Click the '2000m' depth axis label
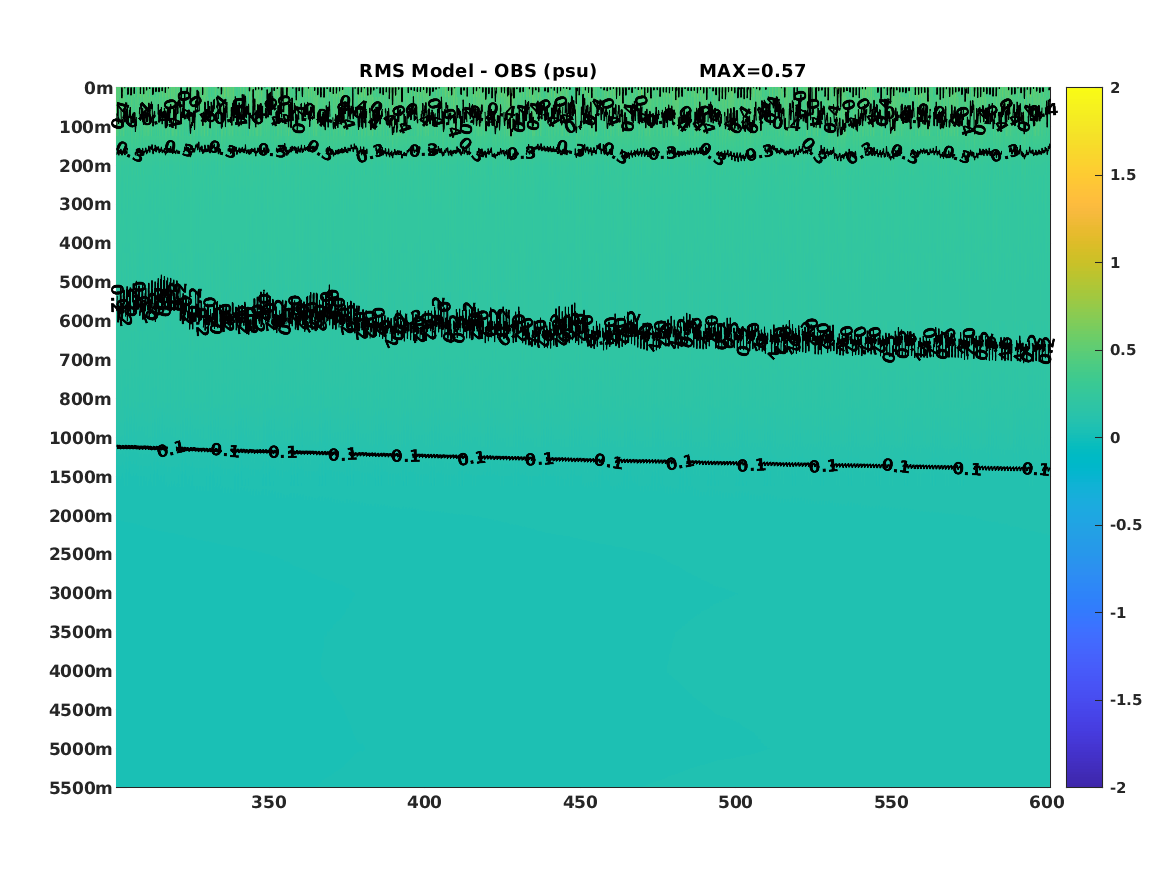1167x875 pixels. tap(81, 516)
